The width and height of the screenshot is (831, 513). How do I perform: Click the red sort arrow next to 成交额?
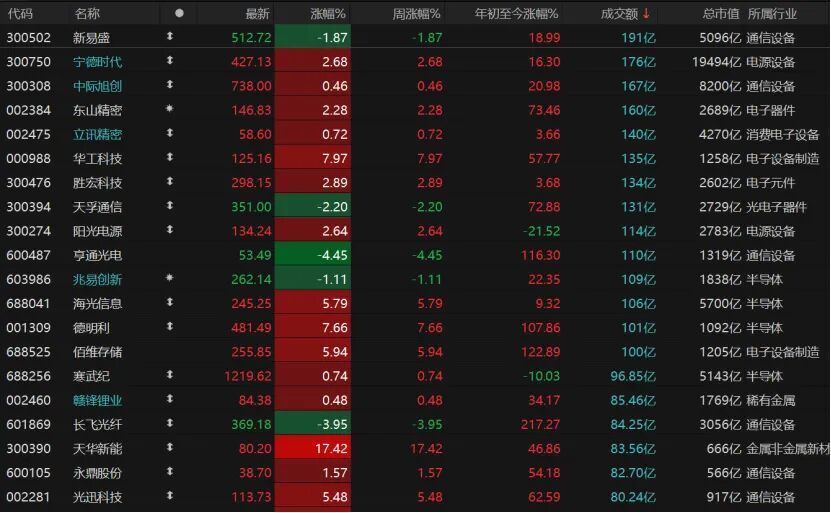(x=646, y=13)
